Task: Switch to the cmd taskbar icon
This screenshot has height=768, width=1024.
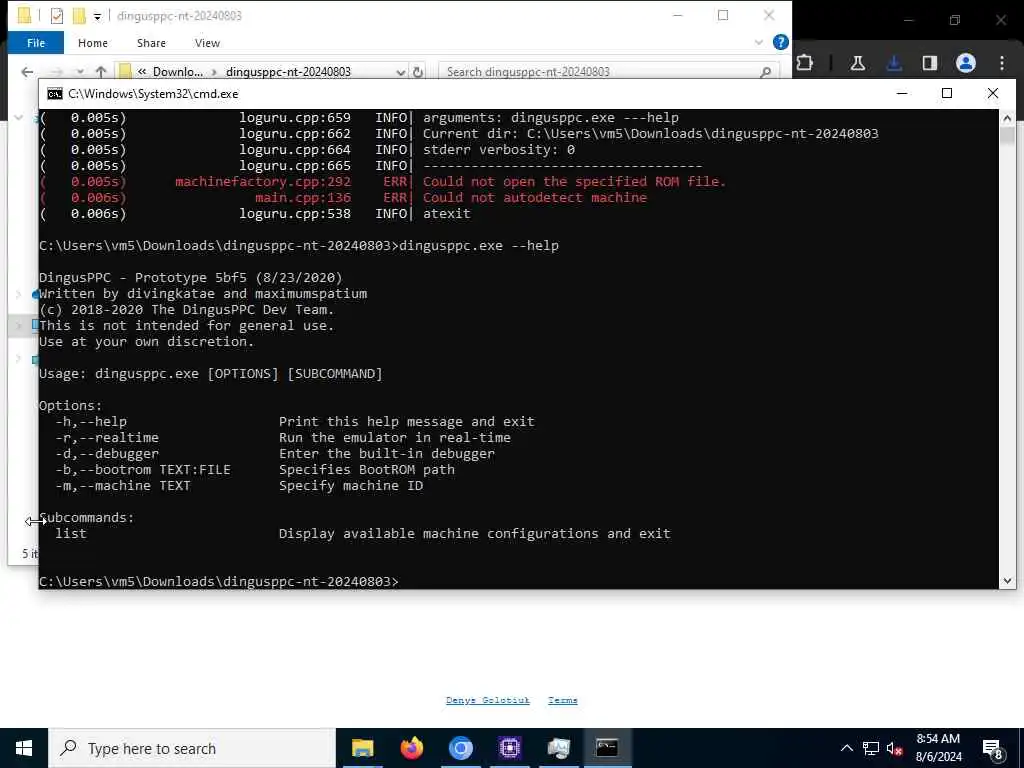Action: coord(607,748)
